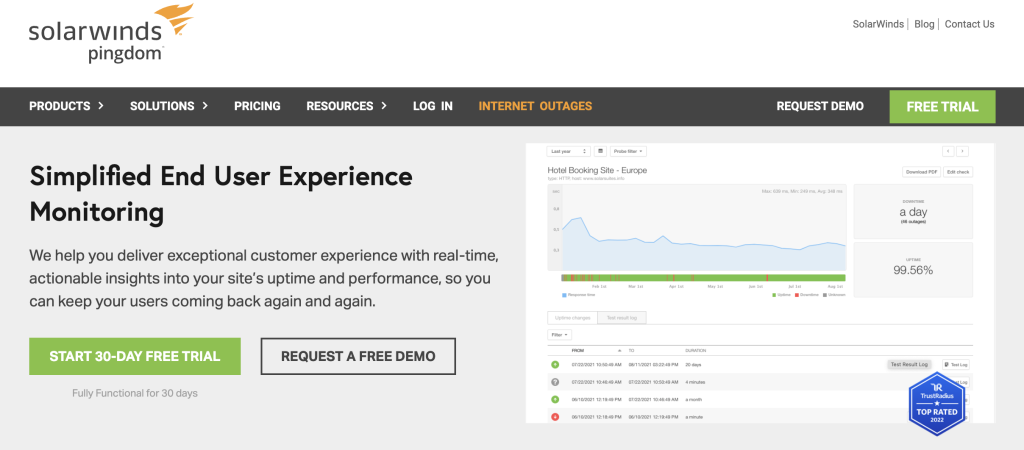Open the Probe filter dropdown
The image size is (1024, 450).
(628, 151)
